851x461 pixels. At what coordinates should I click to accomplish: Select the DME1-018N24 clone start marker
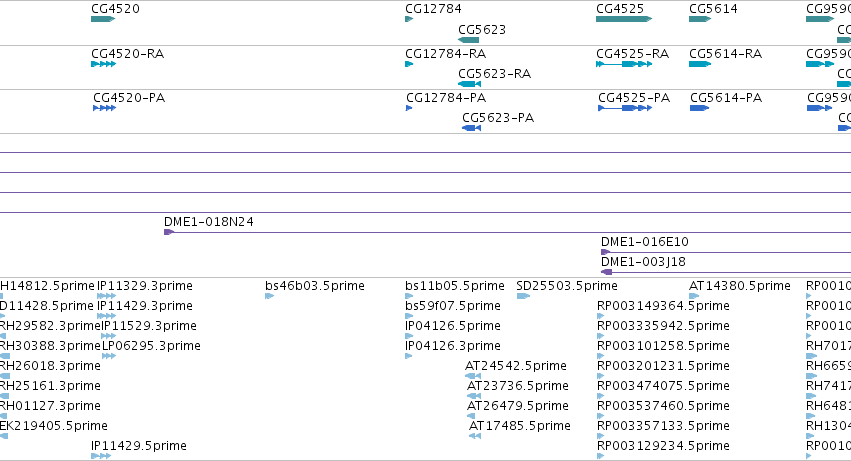click(x=169, y=232)
